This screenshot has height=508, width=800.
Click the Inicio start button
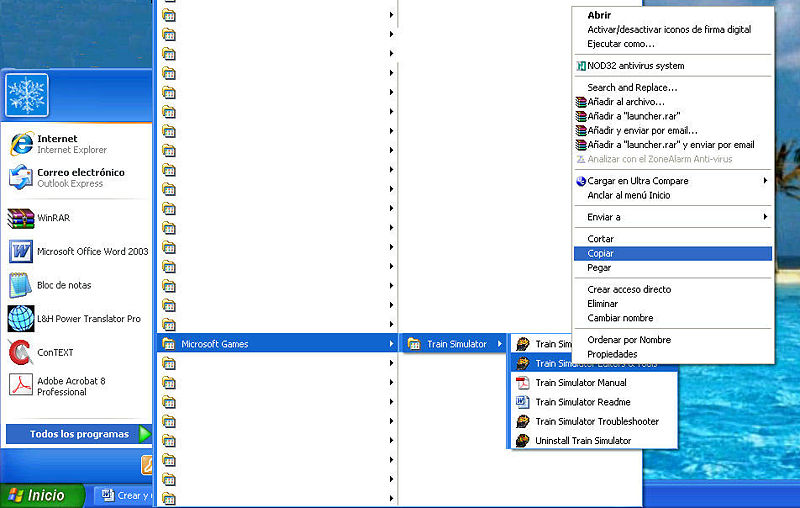coord(40,495)
